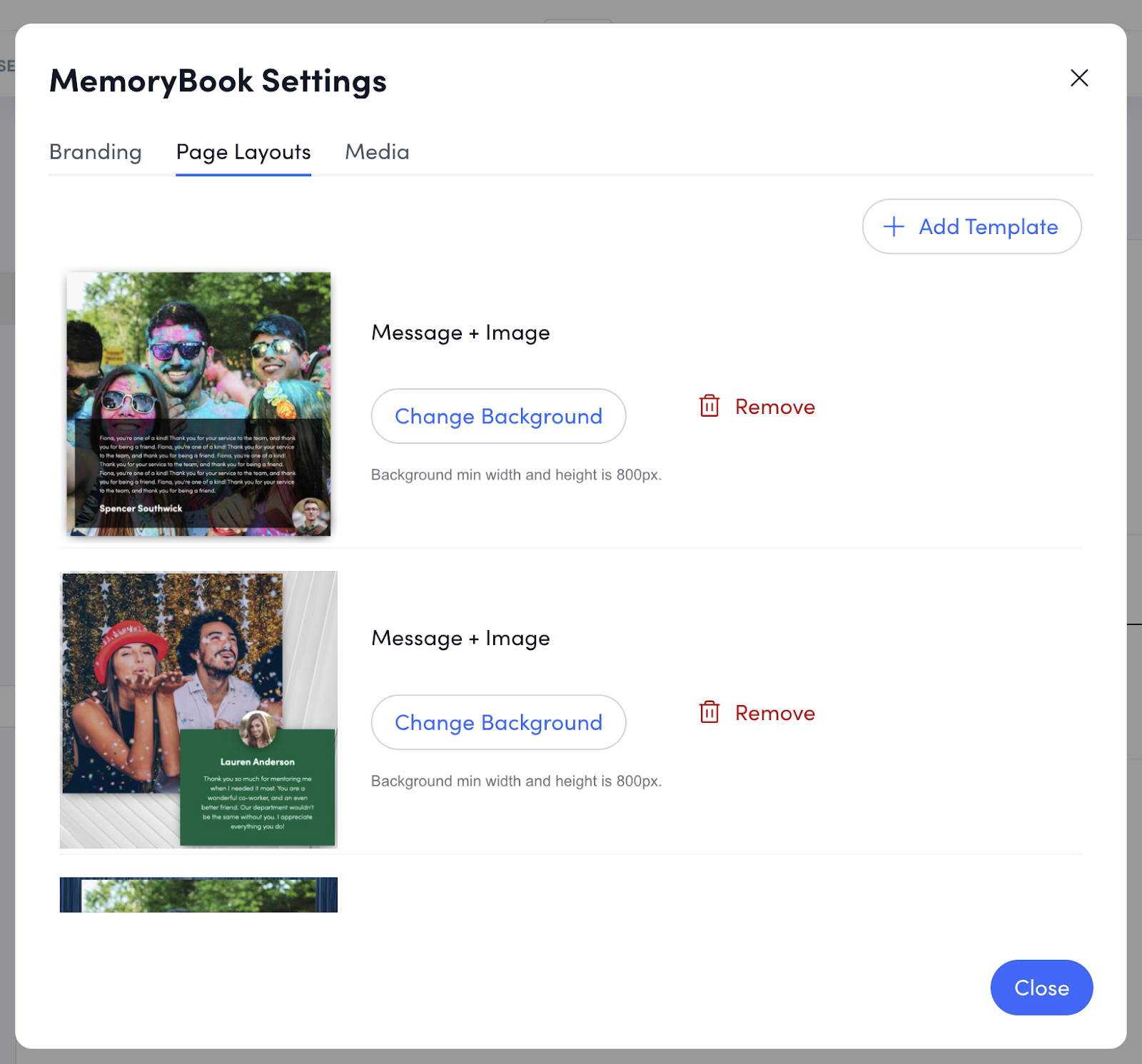Screen dimensions: 1142x1064
Task: Open the Media tab
Action: [x=377, y=152]
